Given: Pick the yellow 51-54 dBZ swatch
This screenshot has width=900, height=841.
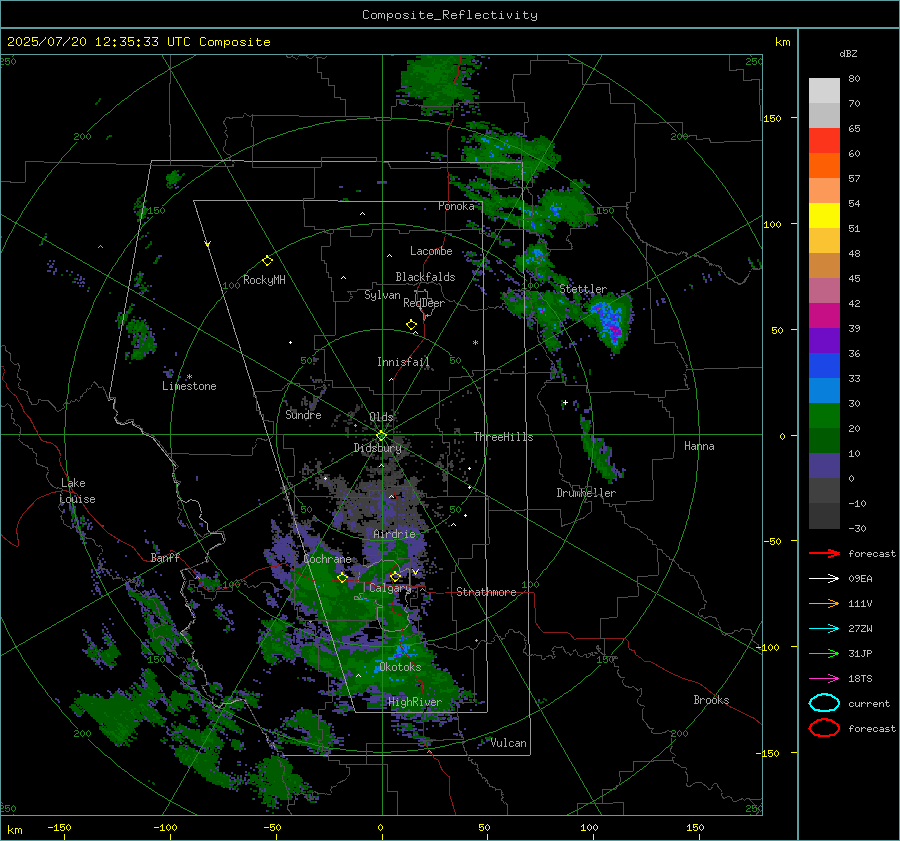Looking at the screenshot, I should pyautogui.click(x=824, y=216).
